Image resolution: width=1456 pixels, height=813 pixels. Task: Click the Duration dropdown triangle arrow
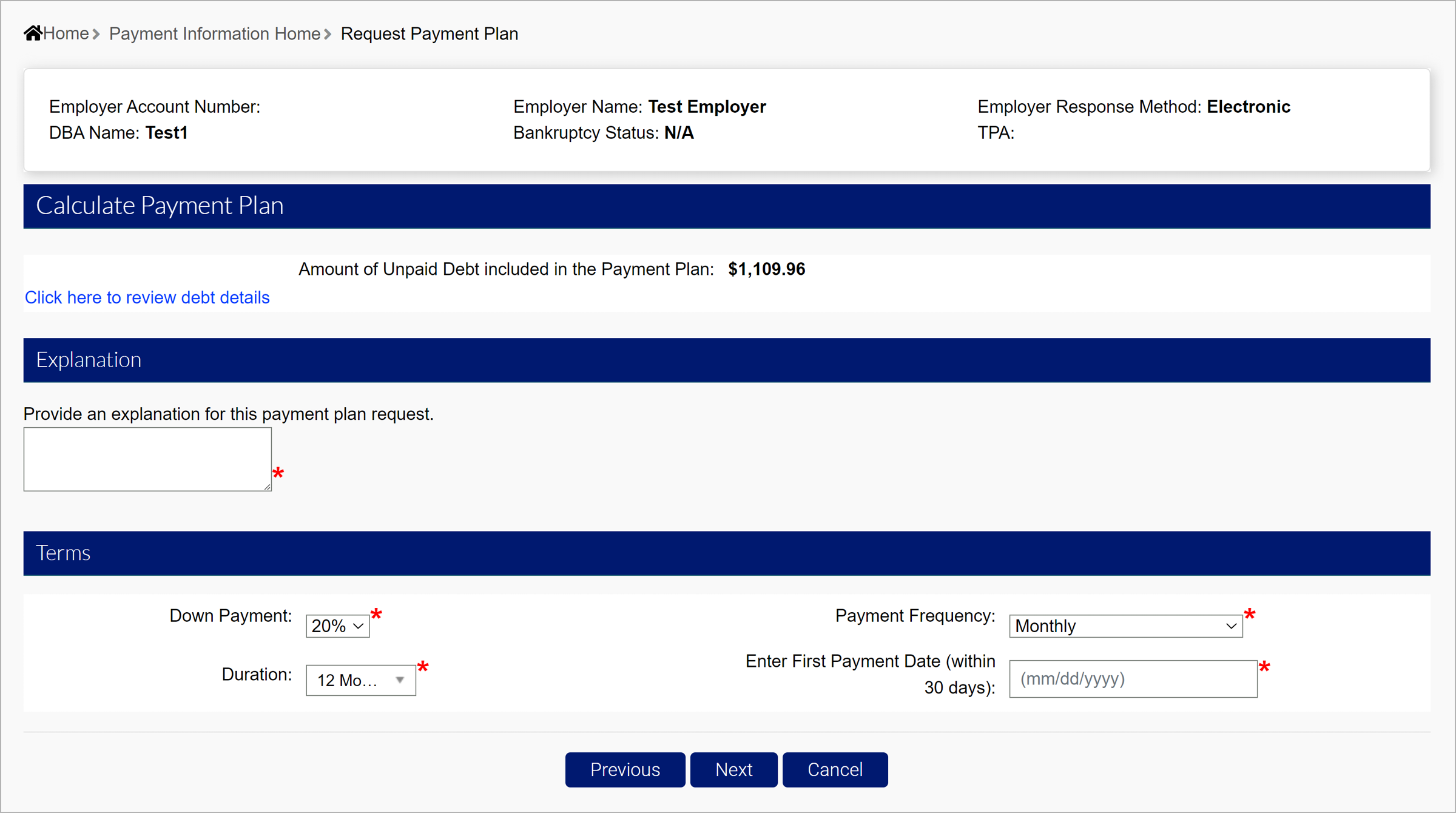pyautogui.click(x=400, y=680)
